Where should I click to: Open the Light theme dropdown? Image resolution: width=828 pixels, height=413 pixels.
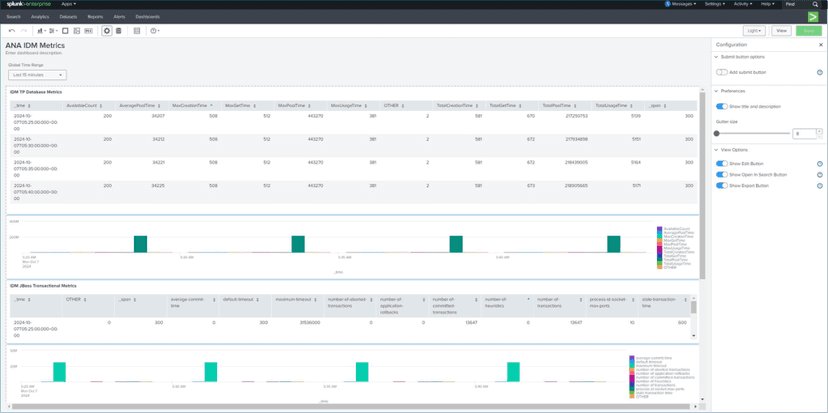755,31
